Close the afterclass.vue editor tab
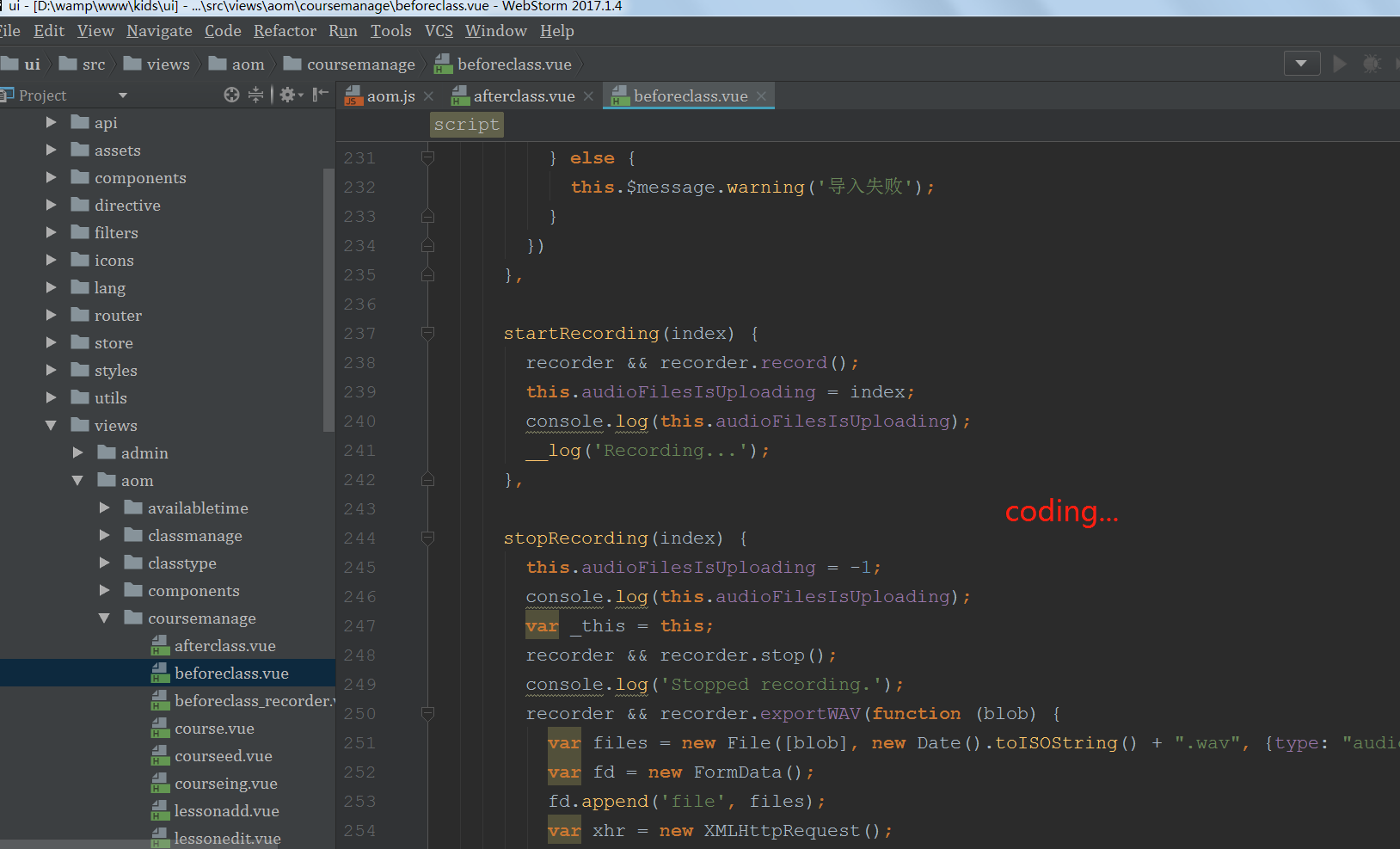Image resolution: width=1400 pixels, height=849 pixels. point(588,96)
